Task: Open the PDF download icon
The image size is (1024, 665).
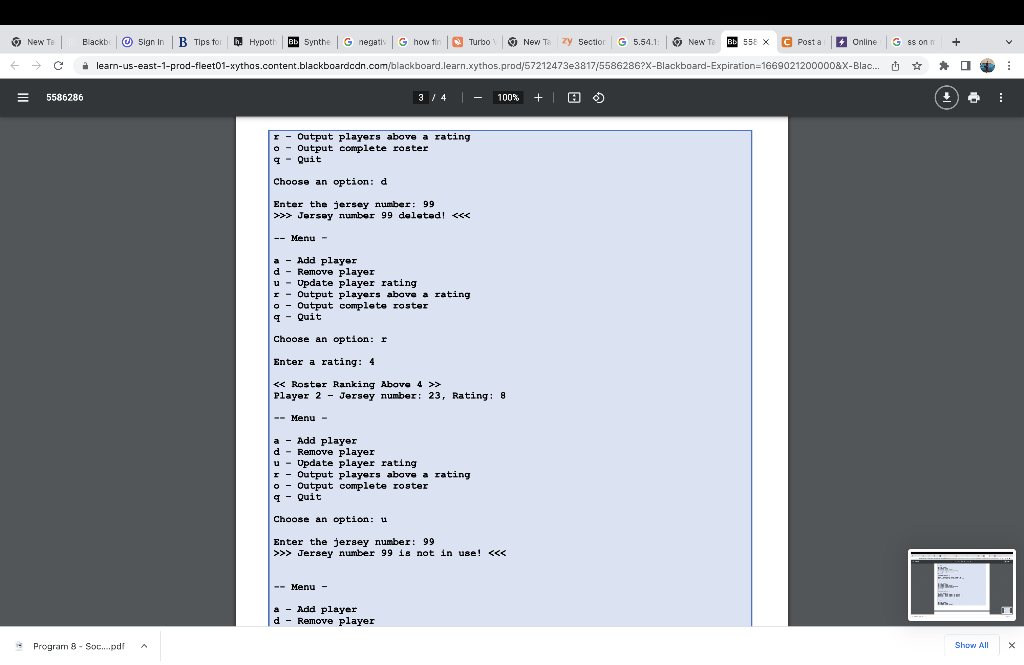Action: (946, 97)
